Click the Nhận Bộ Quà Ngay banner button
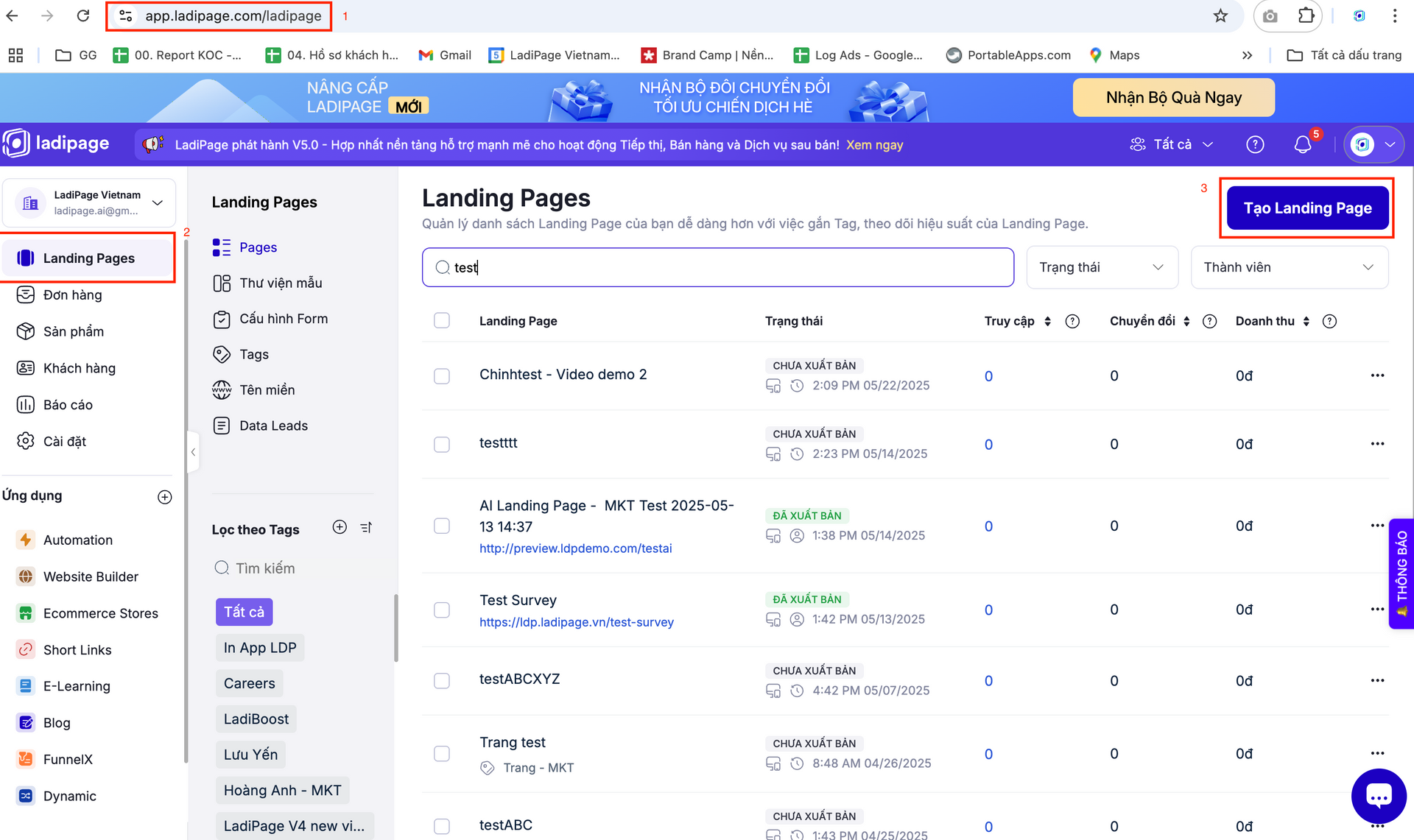 (x=1174, y=97)
